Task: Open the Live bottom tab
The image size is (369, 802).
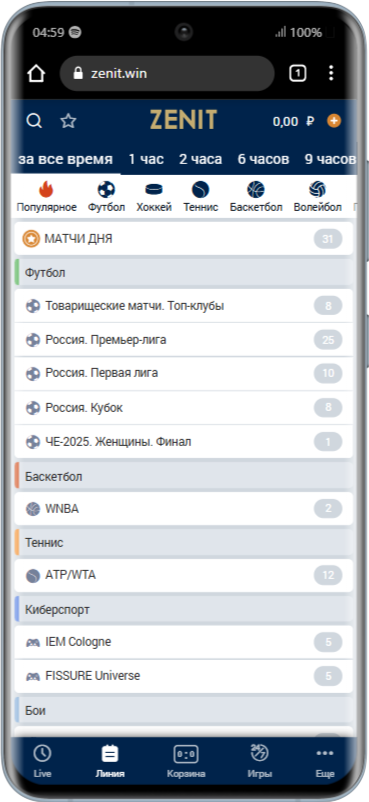Action: click(x=42, y=761)
